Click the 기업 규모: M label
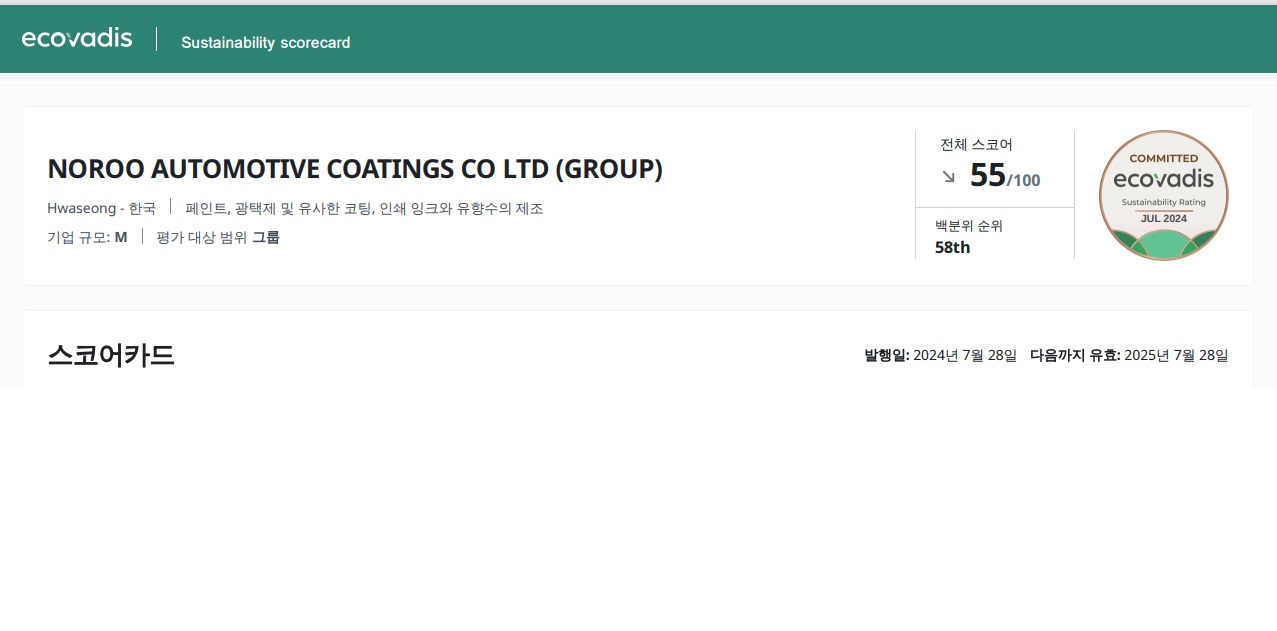 (x=87, y=237)
